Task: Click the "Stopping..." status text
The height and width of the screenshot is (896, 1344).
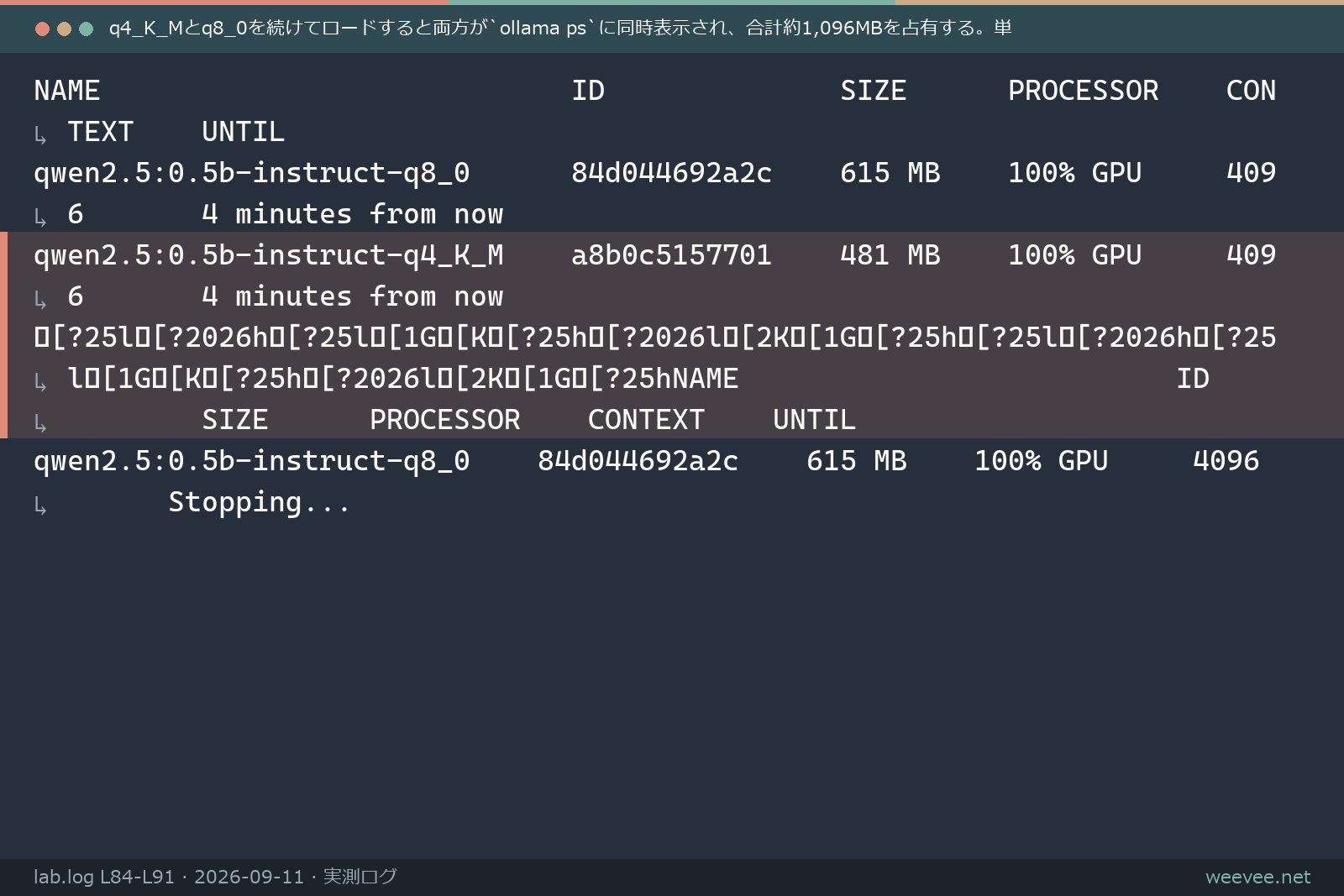Action: [x=259, y=502]
